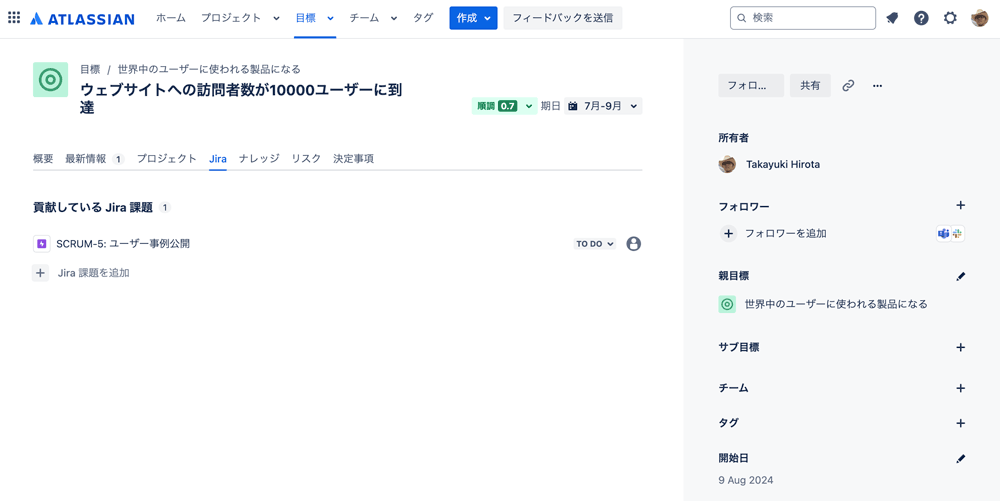Click the round plus beside フォロワーを追加
The height and width of the screenshot is (501, 1000).
click(728, 233)
